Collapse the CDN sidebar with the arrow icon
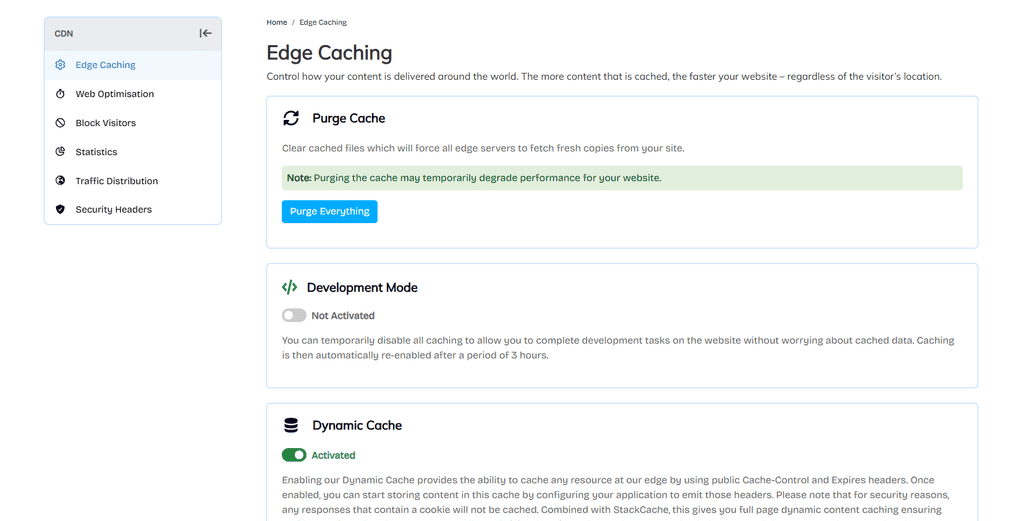1024x521 pixels. click(x=205, y=33)
